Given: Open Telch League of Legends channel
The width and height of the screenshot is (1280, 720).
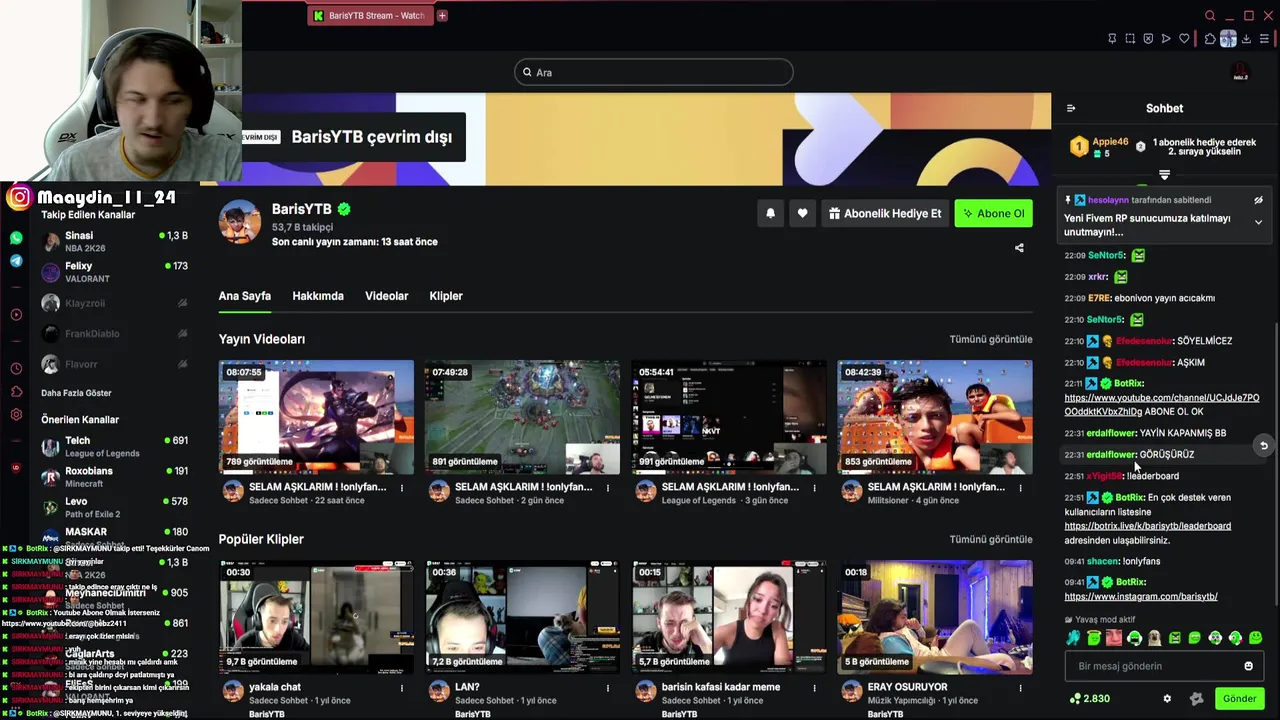Looking at the screenshot, I should tap(114, 446).
